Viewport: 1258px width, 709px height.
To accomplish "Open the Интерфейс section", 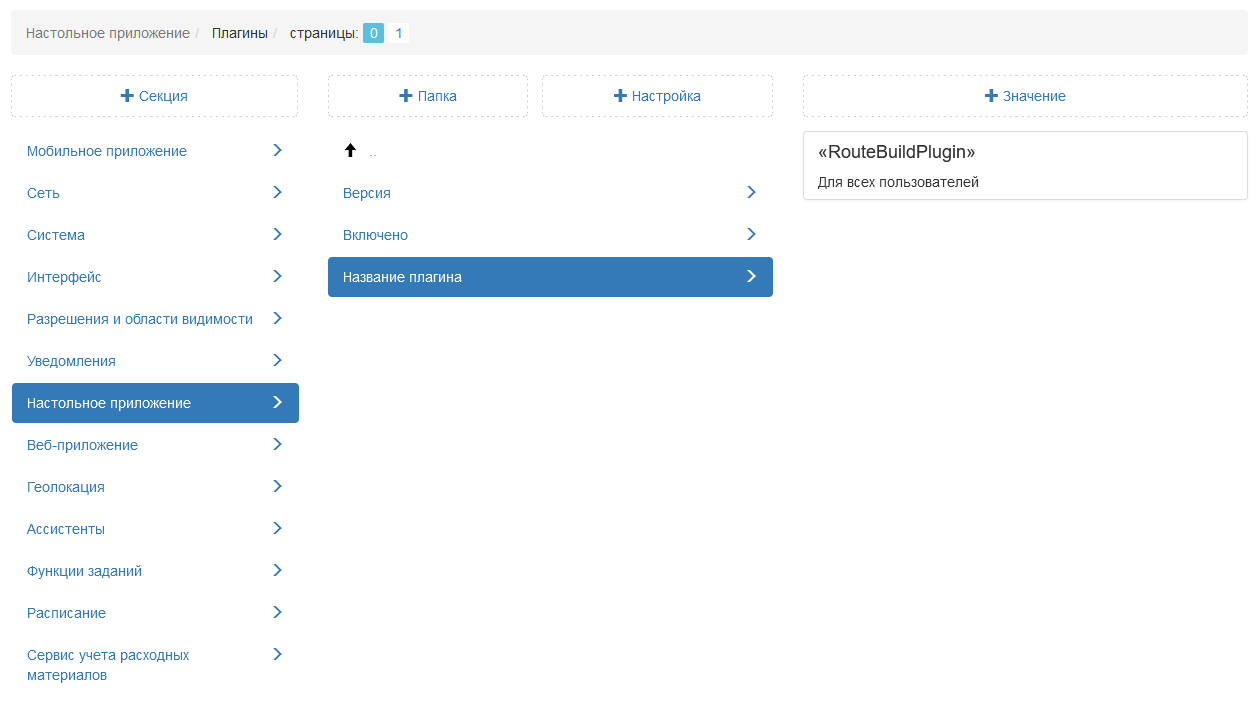I will [64, 277].
